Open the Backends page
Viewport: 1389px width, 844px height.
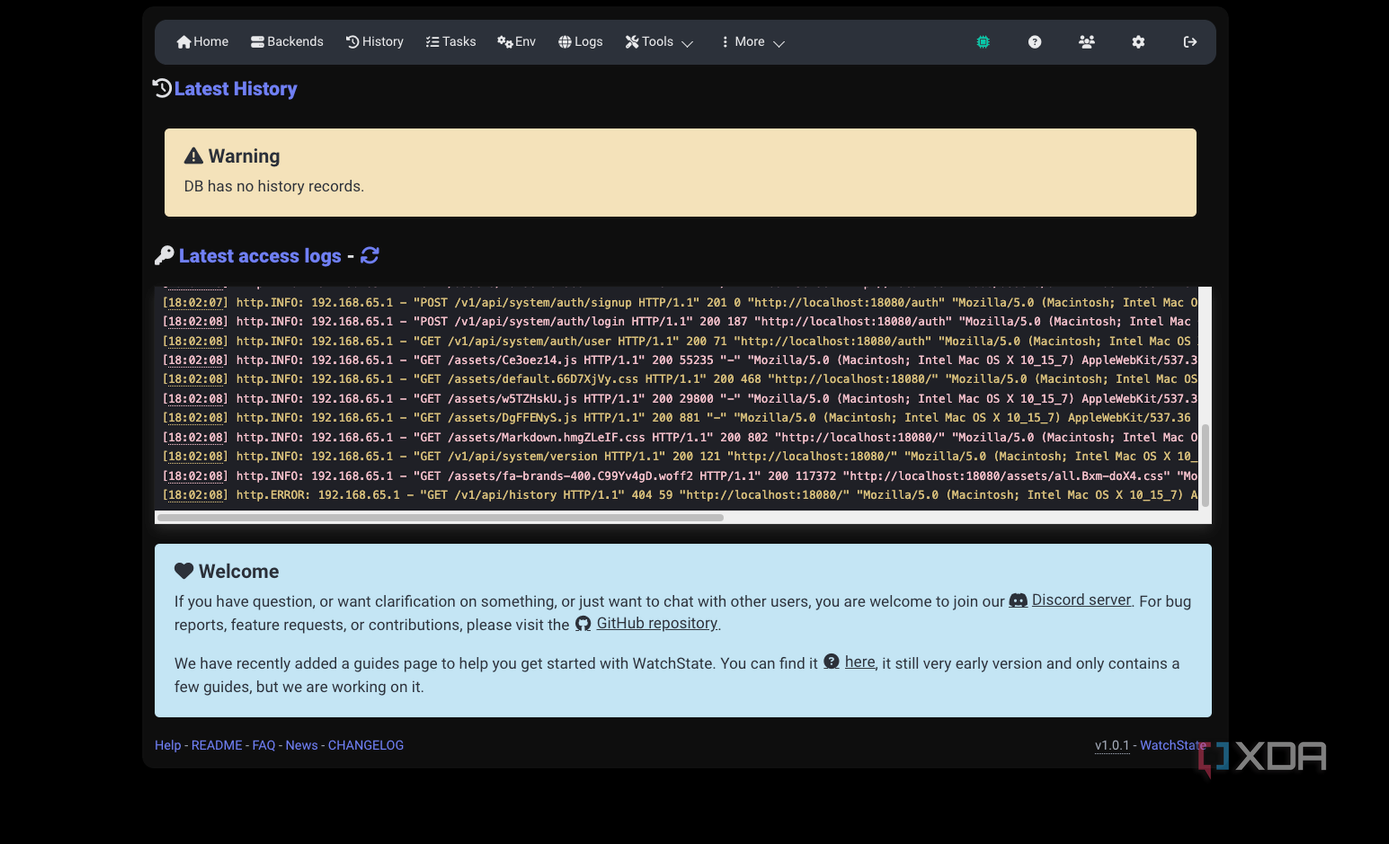click(x=287, y=42)
